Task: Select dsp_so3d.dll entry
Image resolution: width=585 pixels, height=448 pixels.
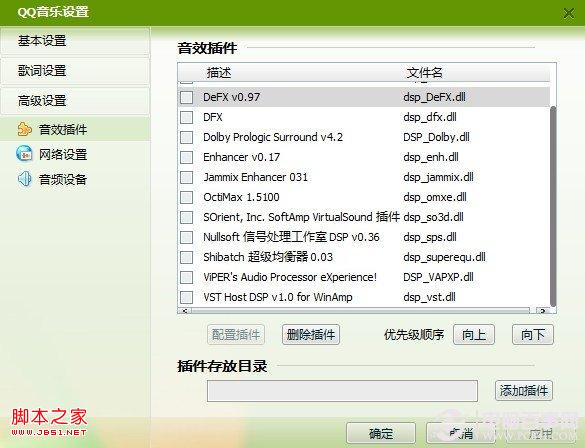Action: point(434,217)
